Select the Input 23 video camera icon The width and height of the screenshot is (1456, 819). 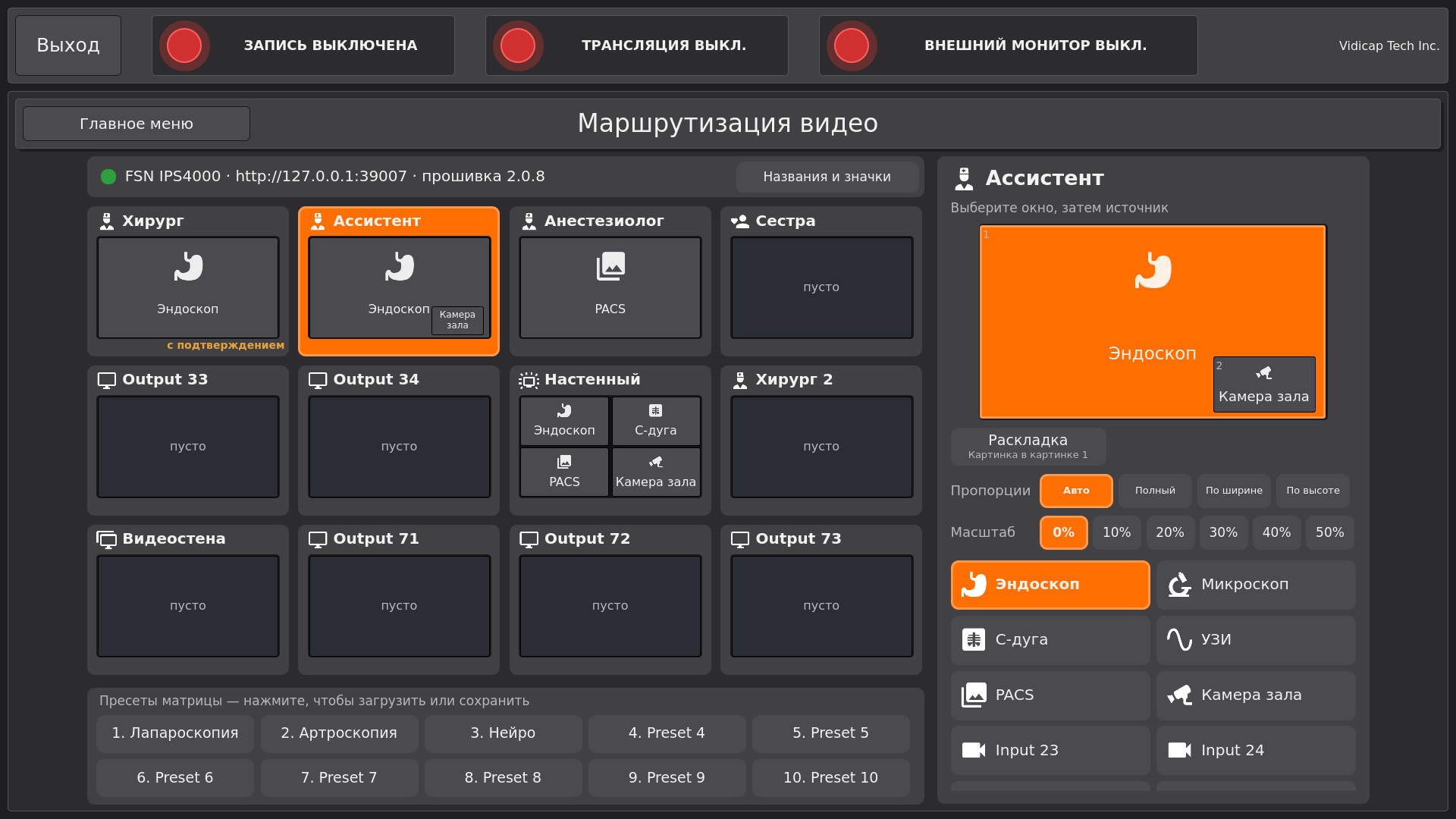click(974, 750)
